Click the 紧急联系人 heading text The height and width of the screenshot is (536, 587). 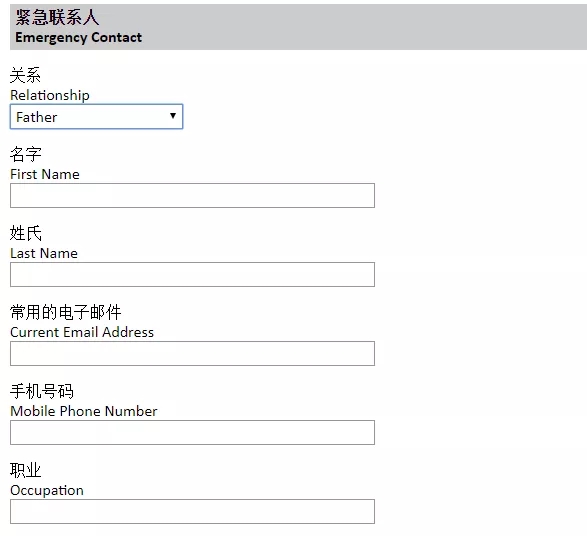(x=57, y=17)
